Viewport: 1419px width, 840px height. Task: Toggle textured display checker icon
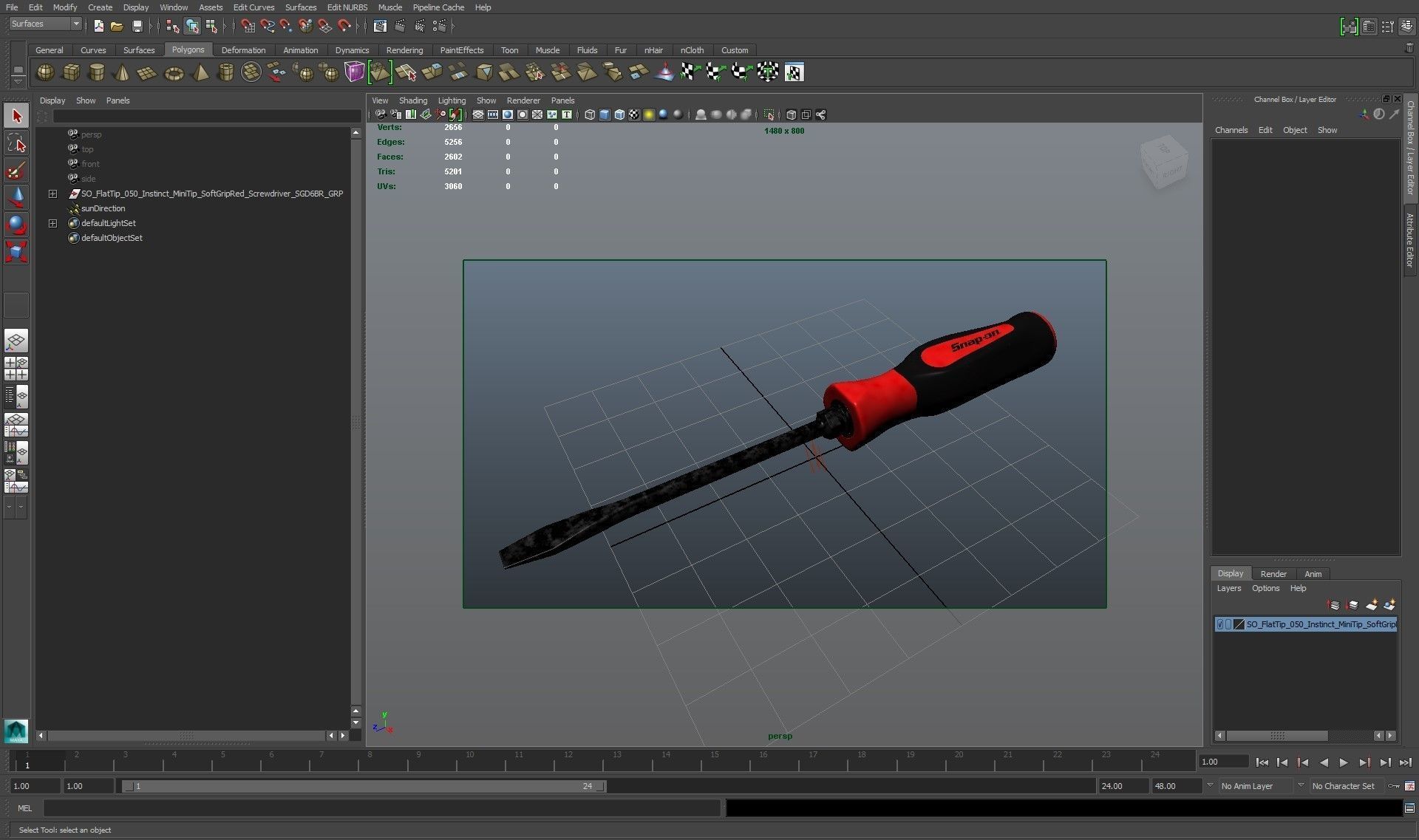634,115
